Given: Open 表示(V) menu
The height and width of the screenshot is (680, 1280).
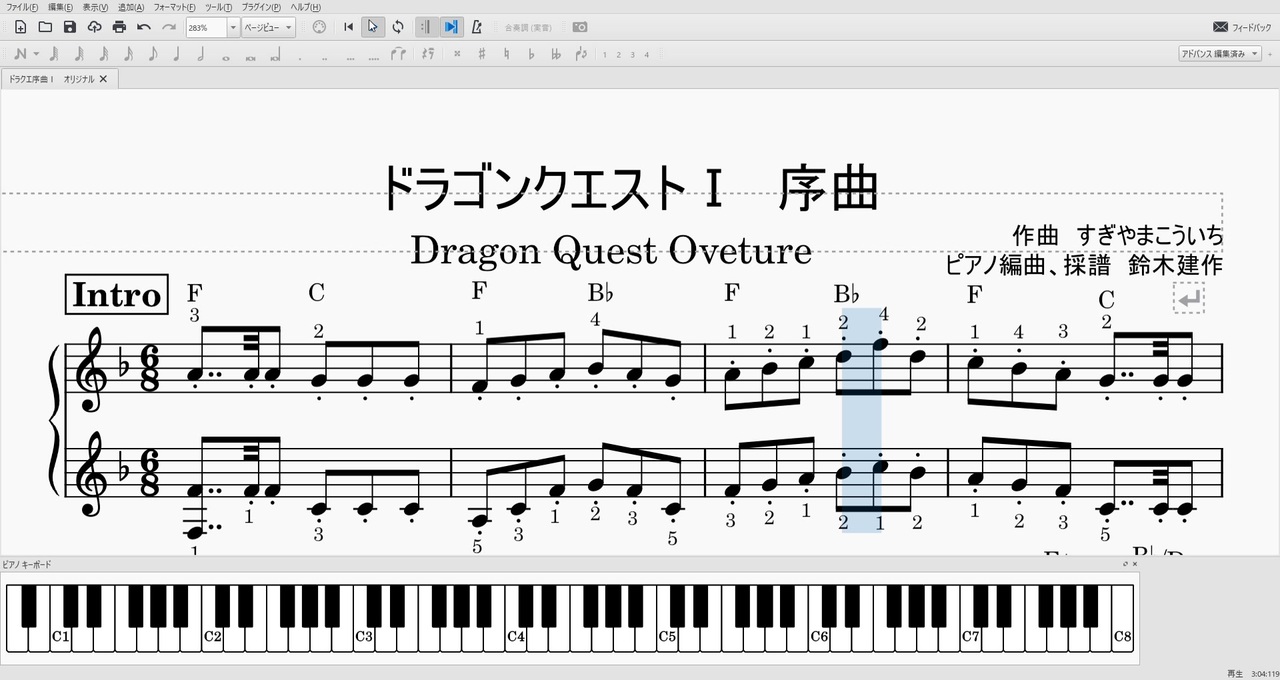Looking at the screenshot, I should point(95,7).
